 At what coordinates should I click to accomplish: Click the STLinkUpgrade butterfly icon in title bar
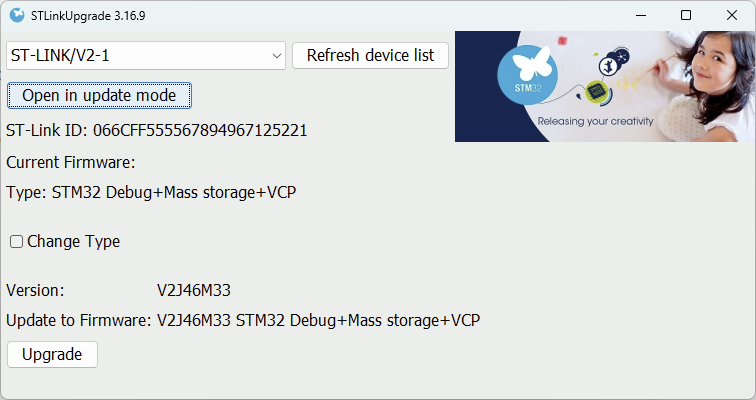[17, 15]
